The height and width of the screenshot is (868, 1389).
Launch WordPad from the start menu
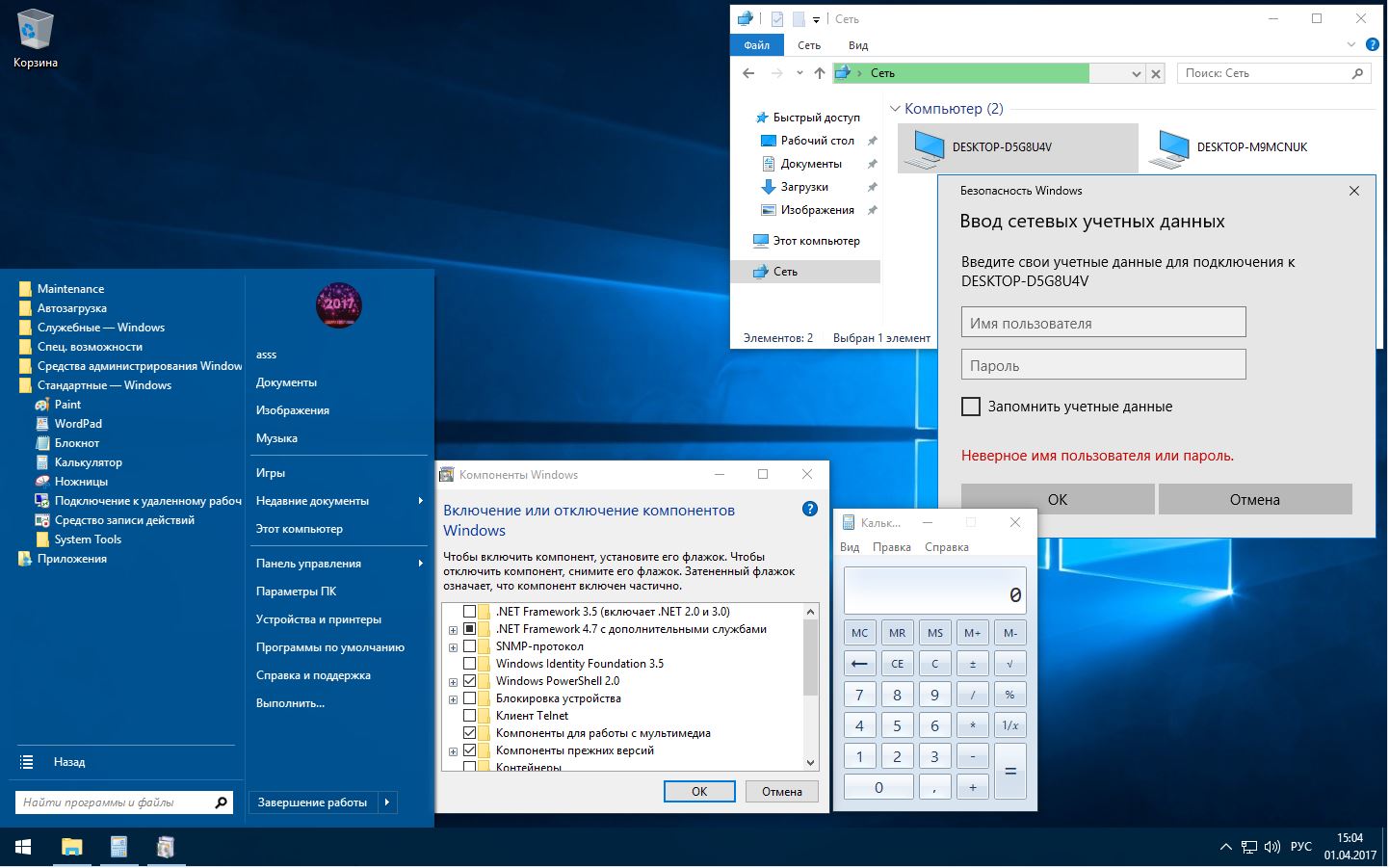78,424
